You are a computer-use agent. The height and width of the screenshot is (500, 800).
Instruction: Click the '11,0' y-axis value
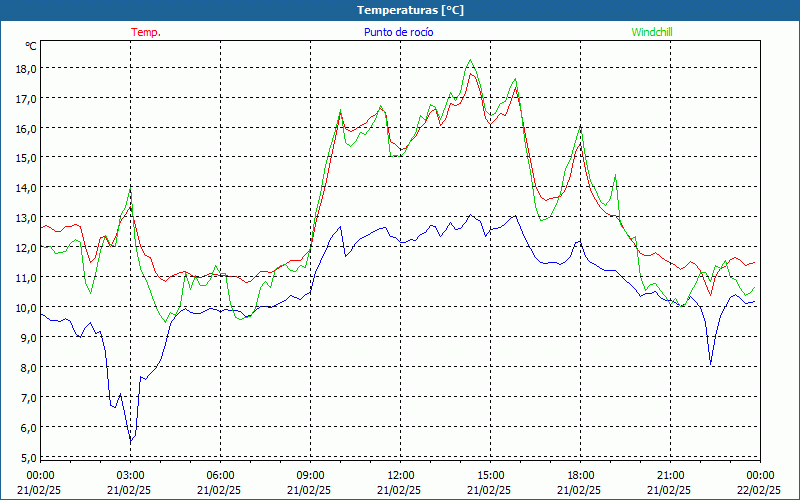click(26, 278)
